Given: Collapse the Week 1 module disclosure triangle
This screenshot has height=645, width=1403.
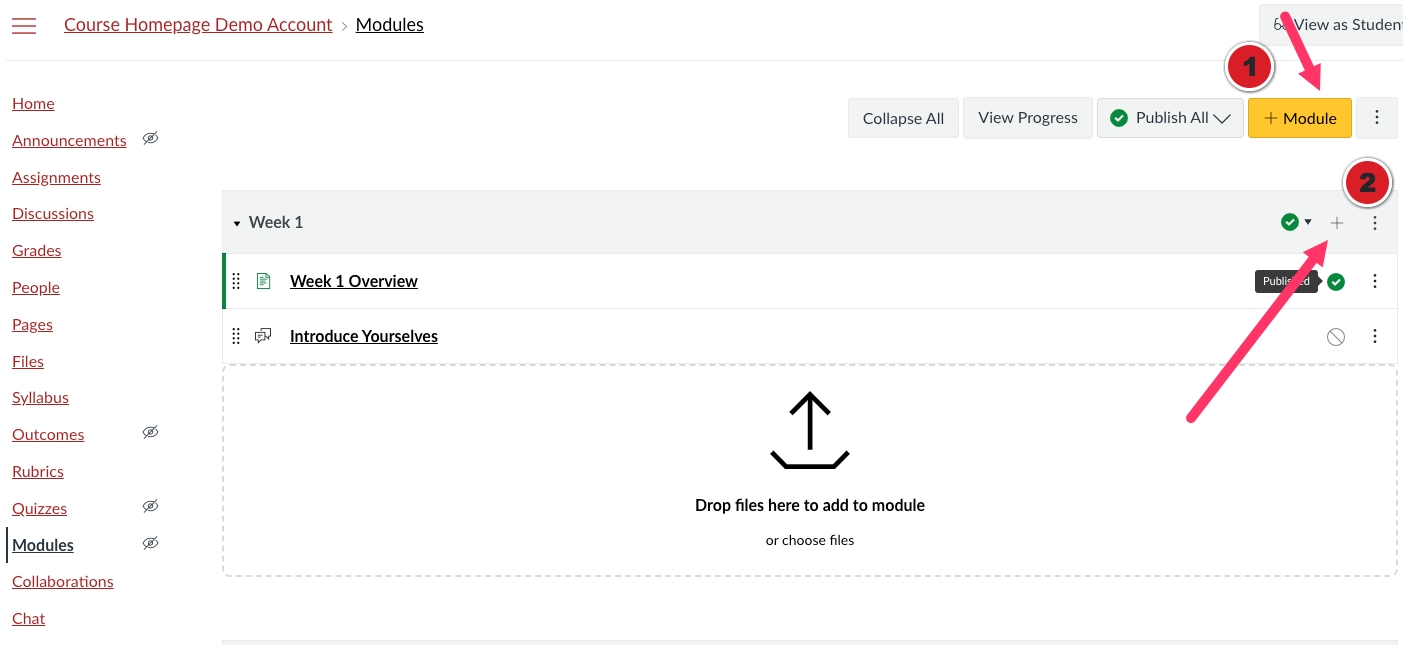Looking at the screenshot, I should (237, 222).
